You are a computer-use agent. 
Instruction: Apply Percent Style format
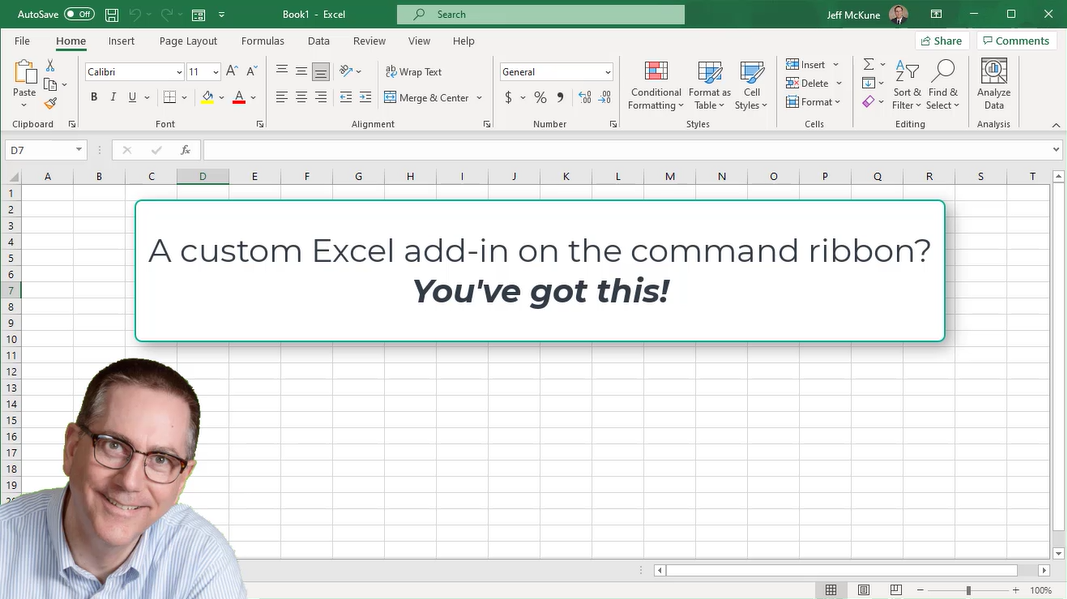point(540,97)
